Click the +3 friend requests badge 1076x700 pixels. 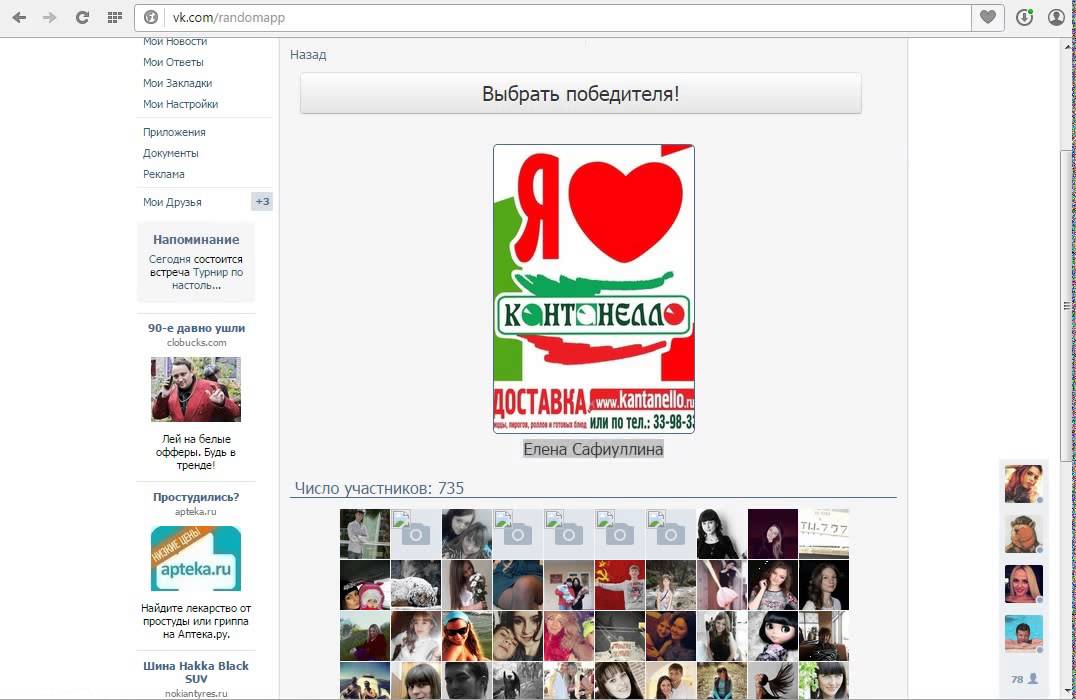coord(262,201)
